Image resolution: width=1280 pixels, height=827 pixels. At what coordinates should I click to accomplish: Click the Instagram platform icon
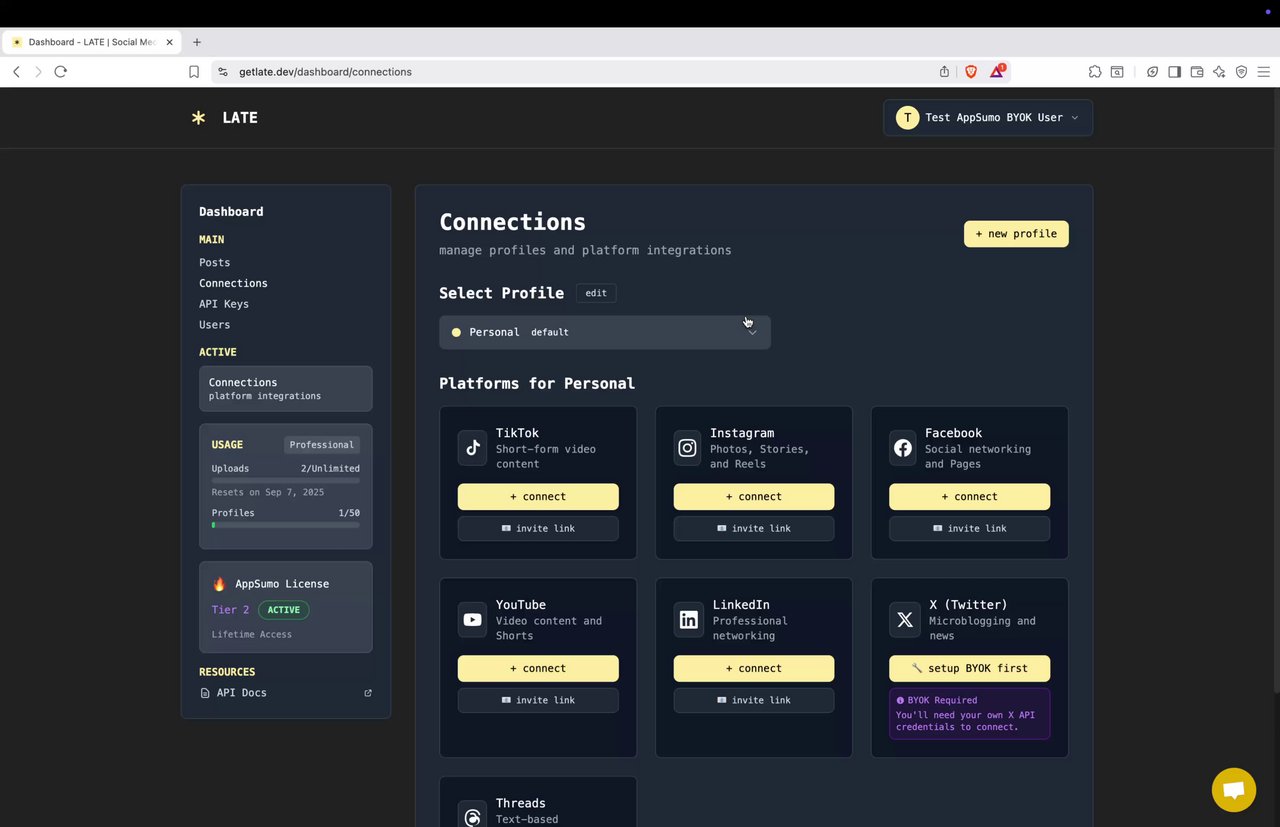688,448
